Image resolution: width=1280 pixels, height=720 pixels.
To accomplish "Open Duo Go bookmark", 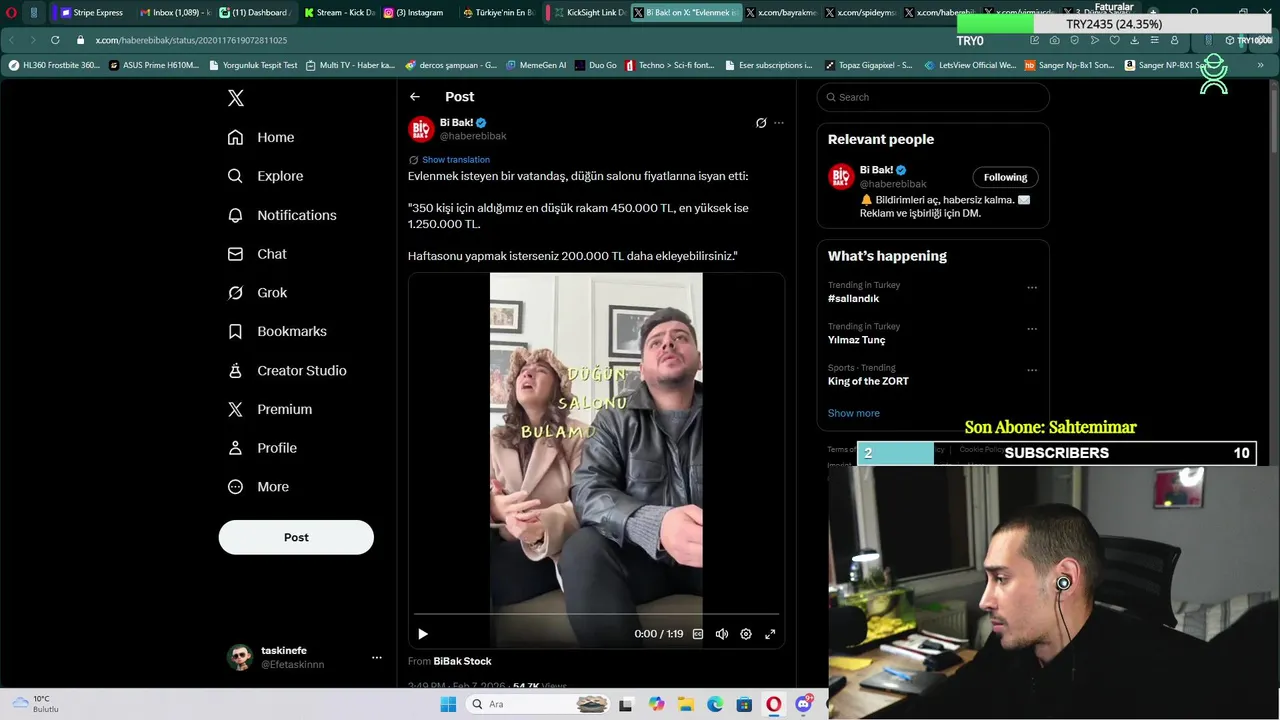I will coord(596,65).
